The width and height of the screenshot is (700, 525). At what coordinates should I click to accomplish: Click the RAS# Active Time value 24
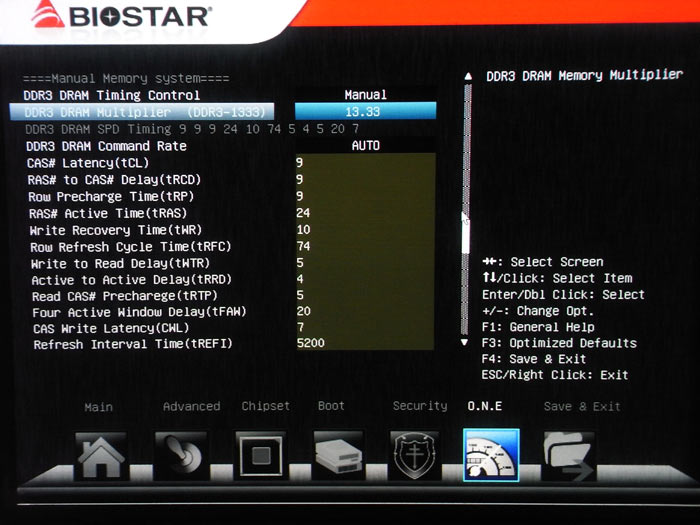coord(303,213)
